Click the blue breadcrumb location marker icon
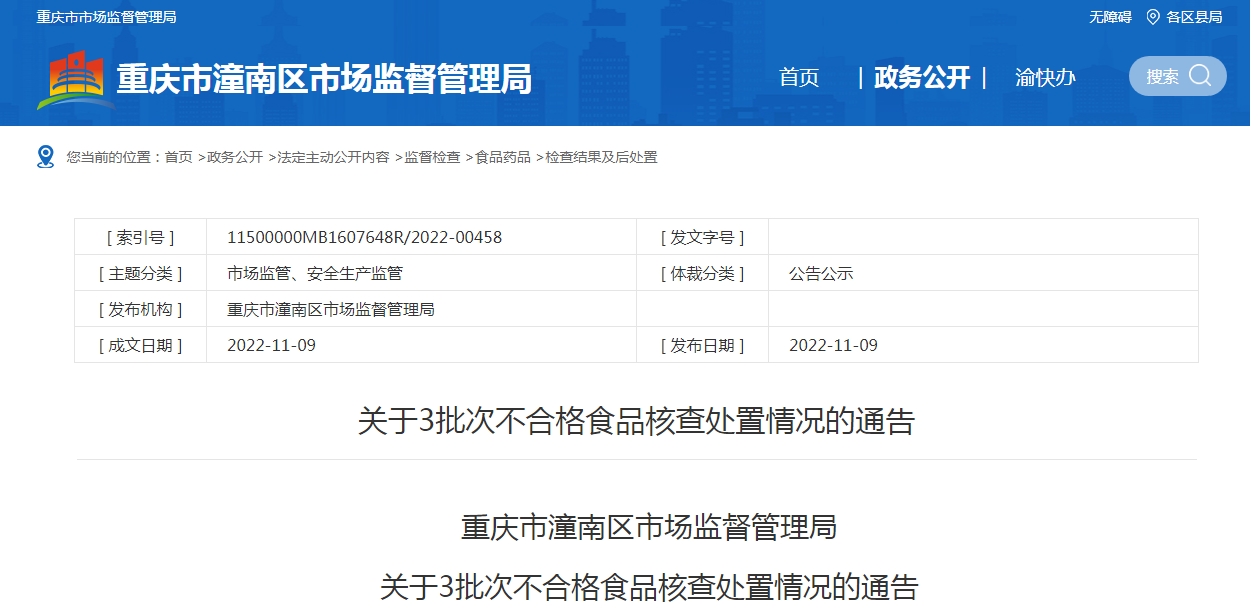 click(45, 157)
